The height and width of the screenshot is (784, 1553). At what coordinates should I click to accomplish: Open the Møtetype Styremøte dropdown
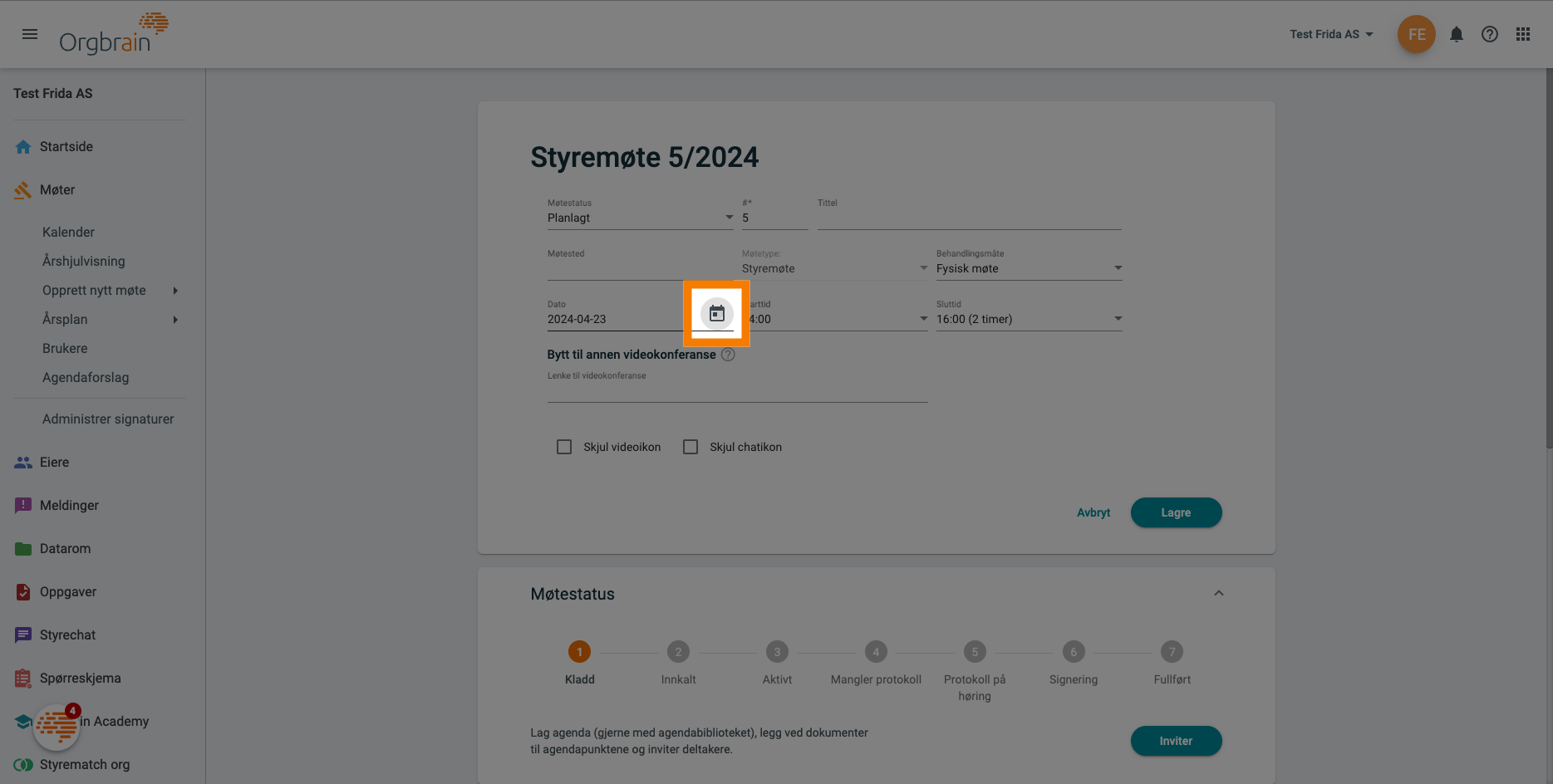tap(834, 269)
